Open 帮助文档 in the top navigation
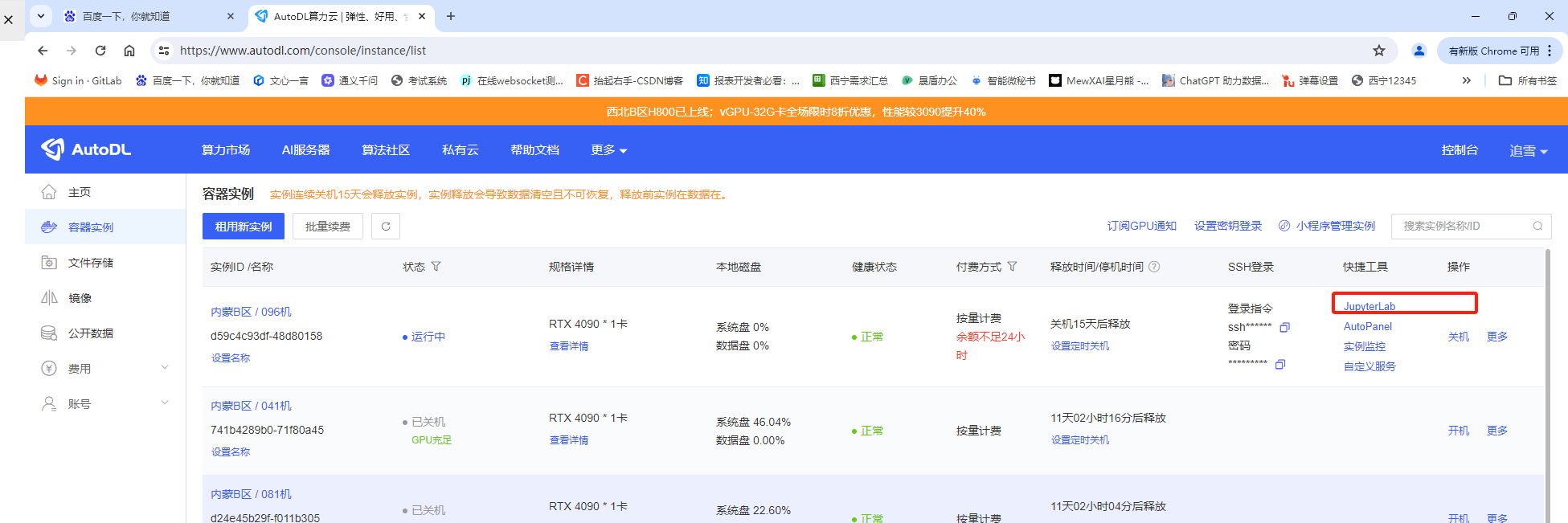This screenshot has height=523, width=1568. tap(534, 150)
